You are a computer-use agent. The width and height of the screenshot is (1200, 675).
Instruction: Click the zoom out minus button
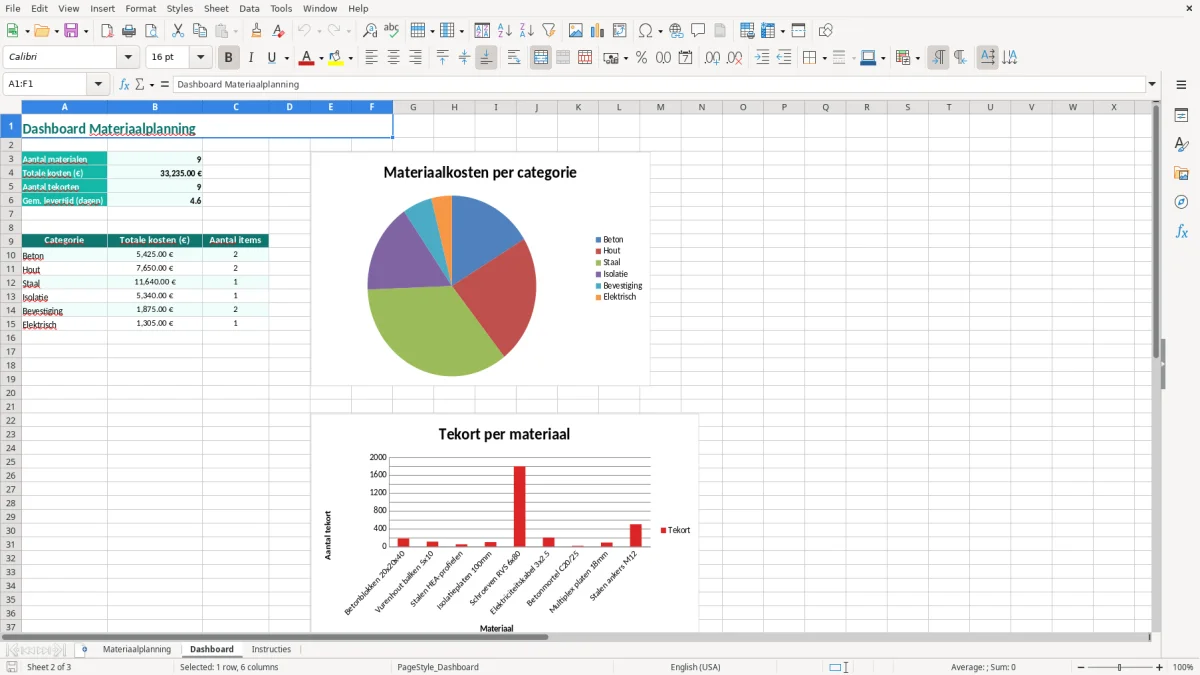tap(1080, 667)
